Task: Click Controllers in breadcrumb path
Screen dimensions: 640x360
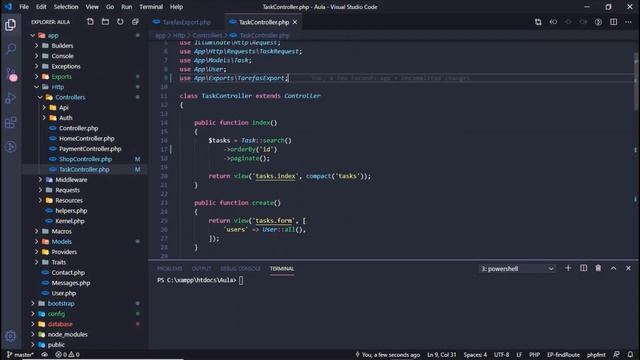Action: [x=207, y=36]
